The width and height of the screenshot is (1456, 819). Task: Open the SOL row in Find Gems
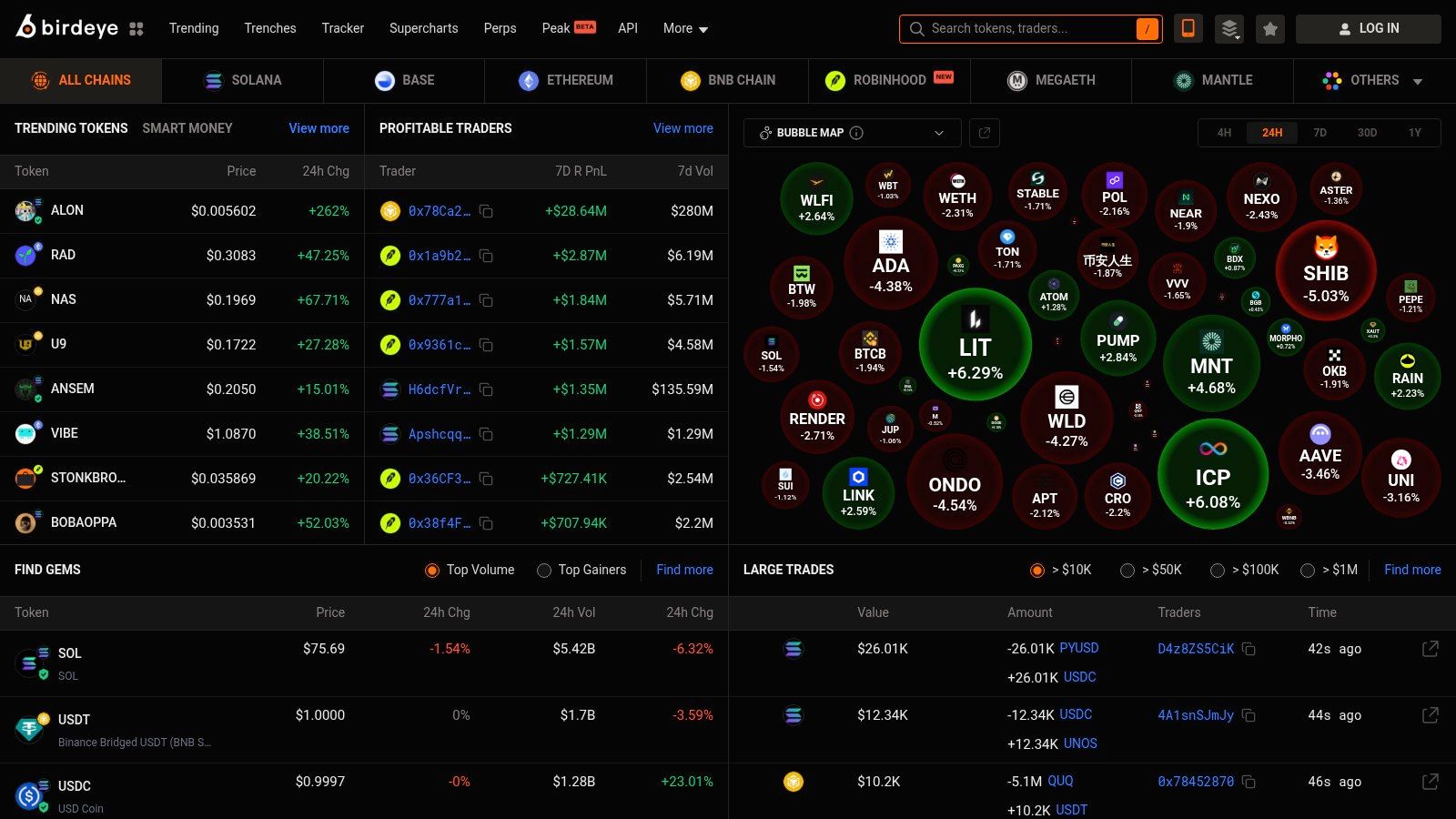[364, 663]
